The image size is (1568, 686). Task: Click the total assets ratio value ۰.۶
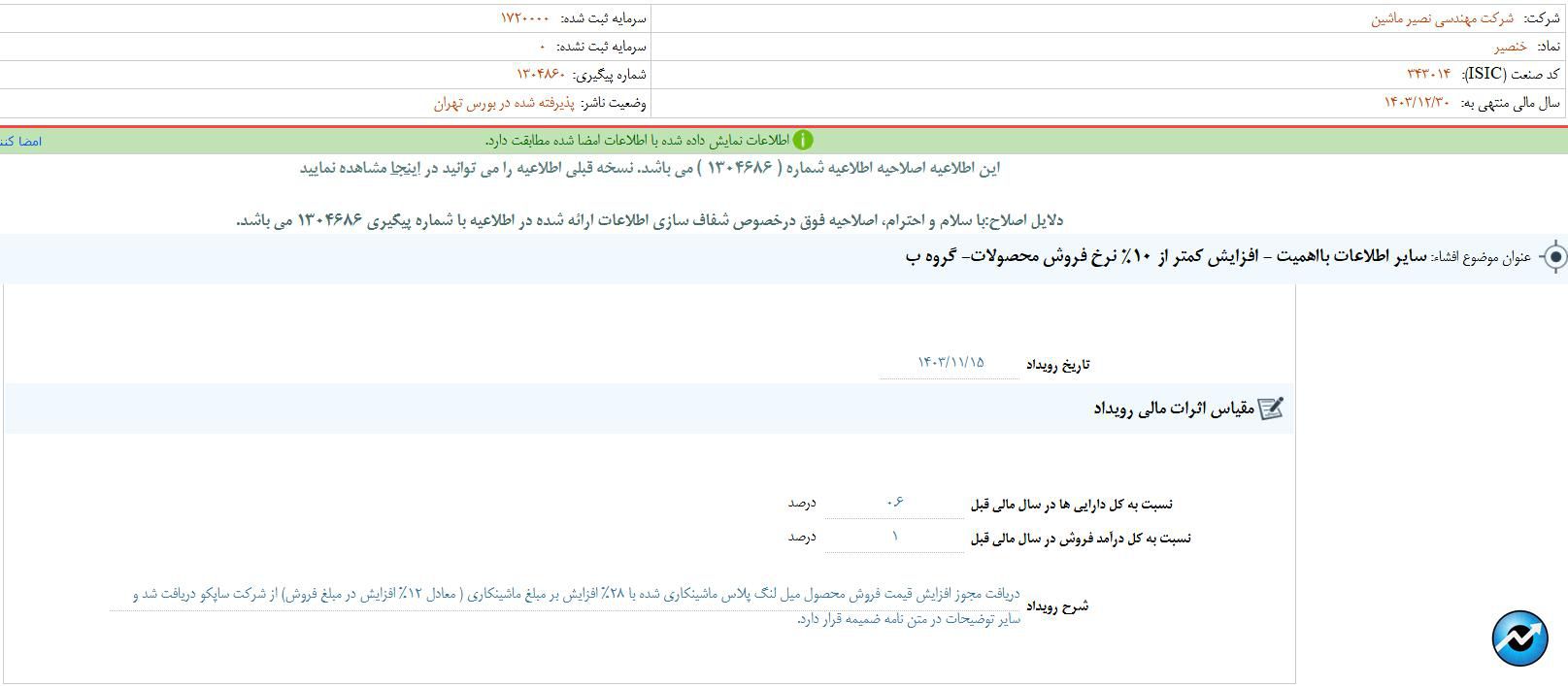pos(894,502)
